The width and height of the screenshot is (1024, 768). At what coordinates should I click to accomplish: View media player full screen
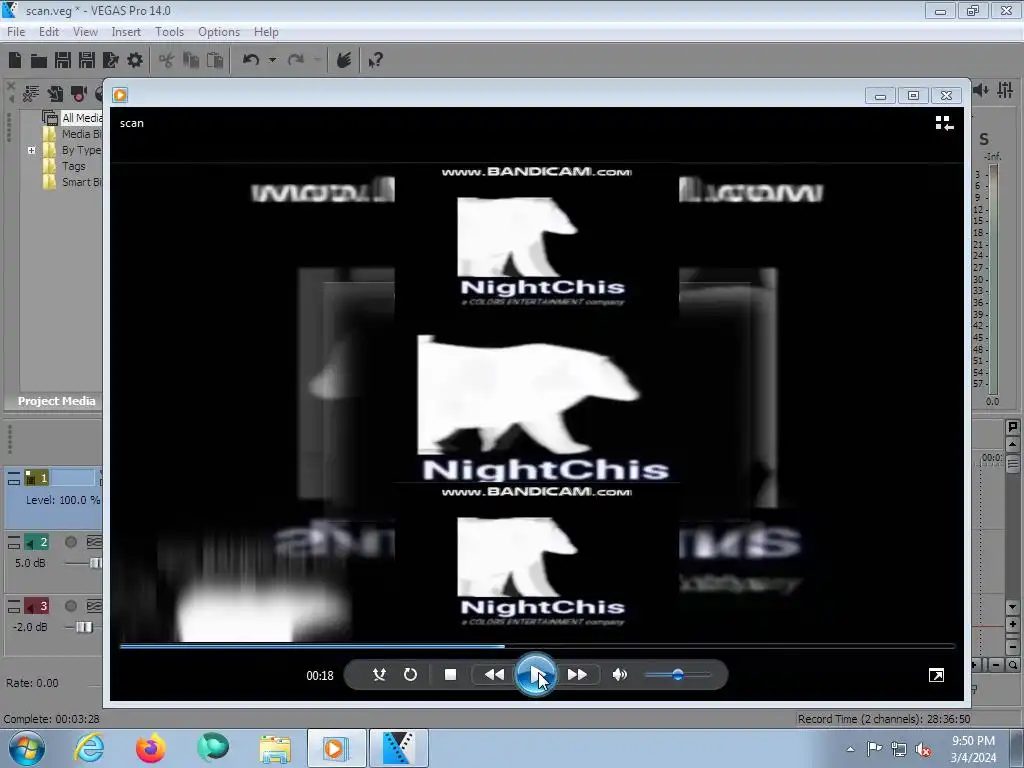[936, 675]
